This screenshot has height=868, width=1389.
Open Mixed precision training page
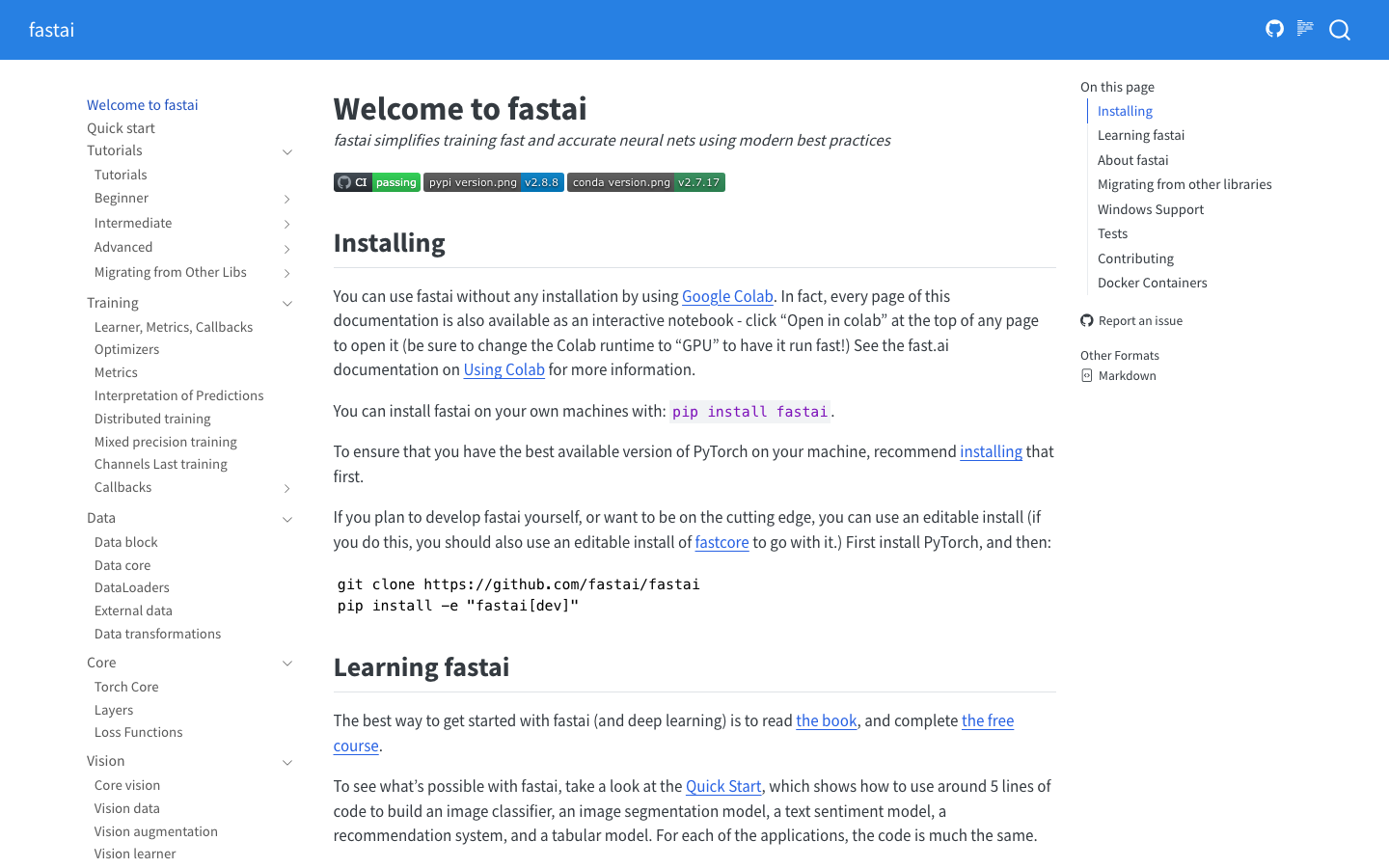[166, 442]
